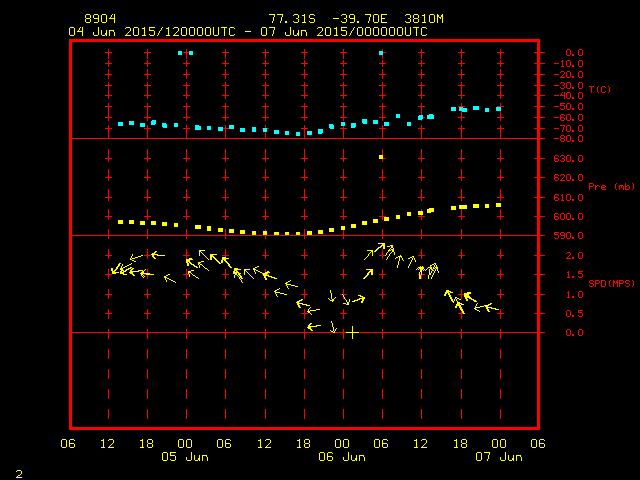Click the 05 Jun date label
Viewport: 640px width, 480px height.
[185, 457]
